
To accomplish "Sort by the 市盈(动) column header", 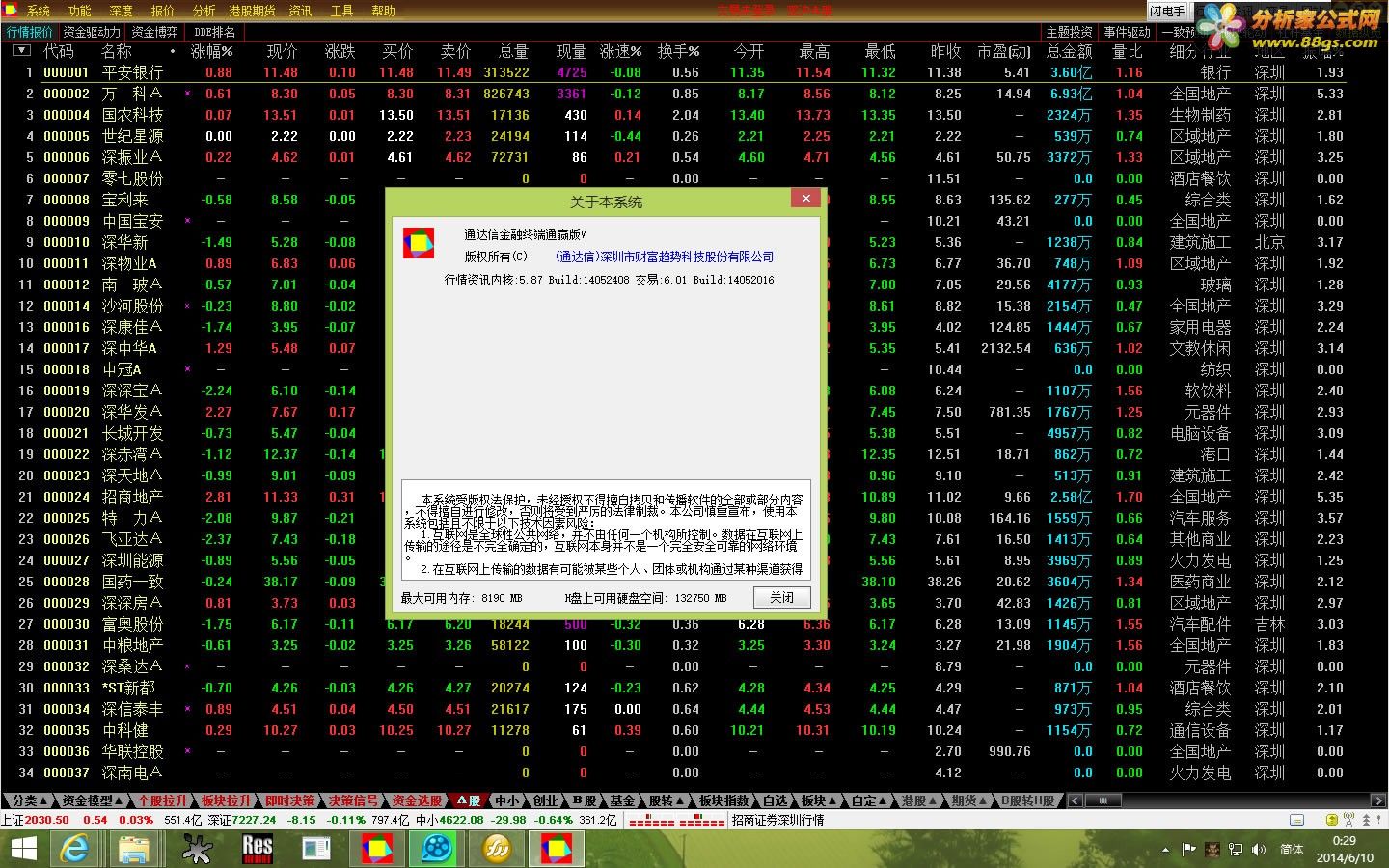I will [1004, 51].
